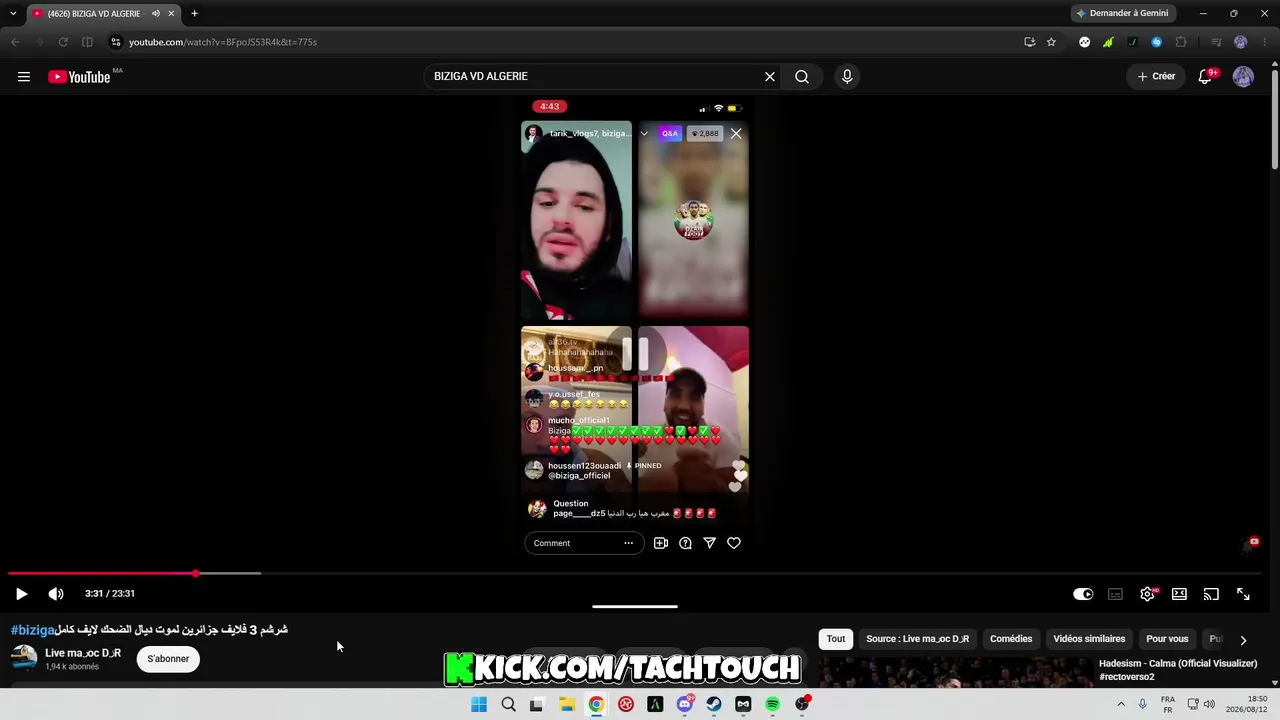Mute the tab via its audio icon
The width and height of the screenshot is (1280, 720).
(x=155, y=14)
